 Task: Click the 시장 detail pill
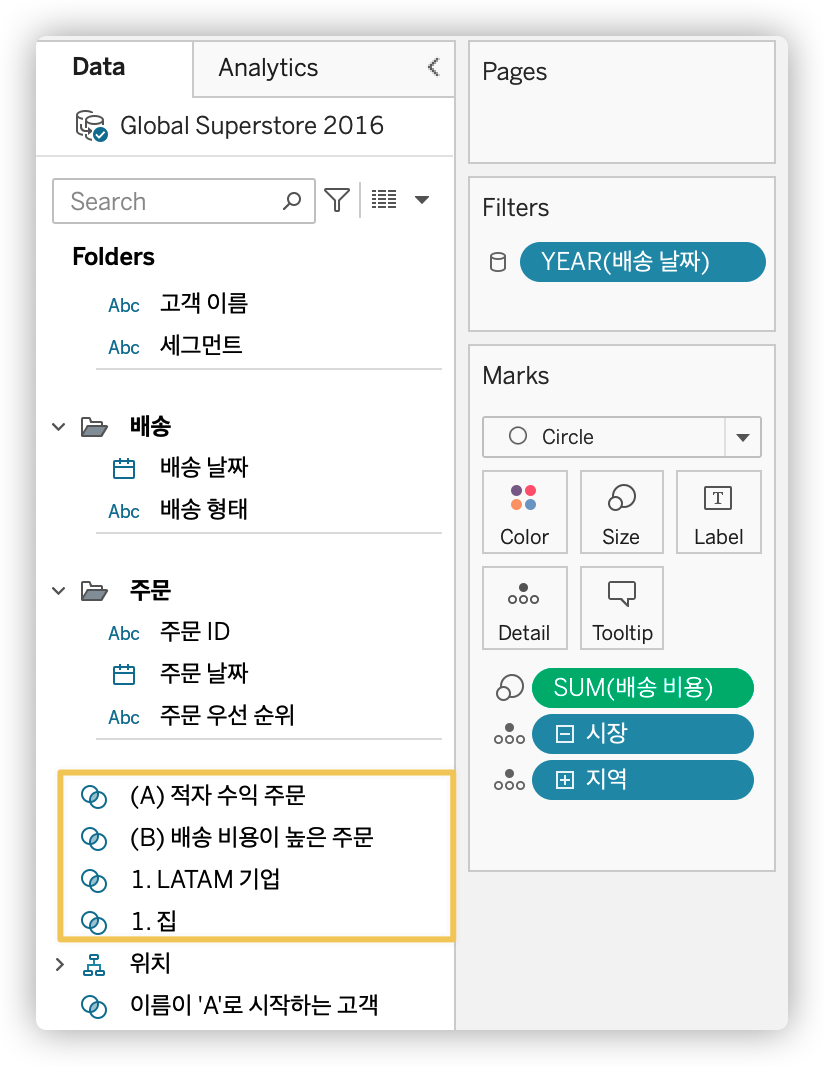[642, 734]
